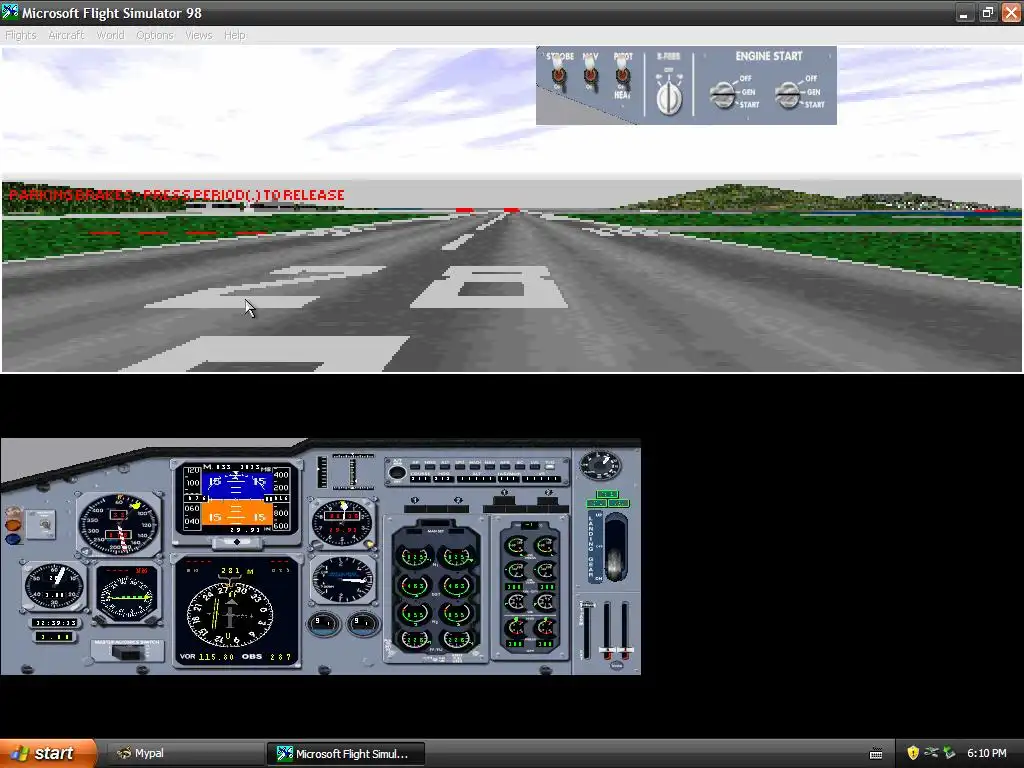Click the blue indicator light
This screenshot has width=1024, height=768.
point(12,539)
